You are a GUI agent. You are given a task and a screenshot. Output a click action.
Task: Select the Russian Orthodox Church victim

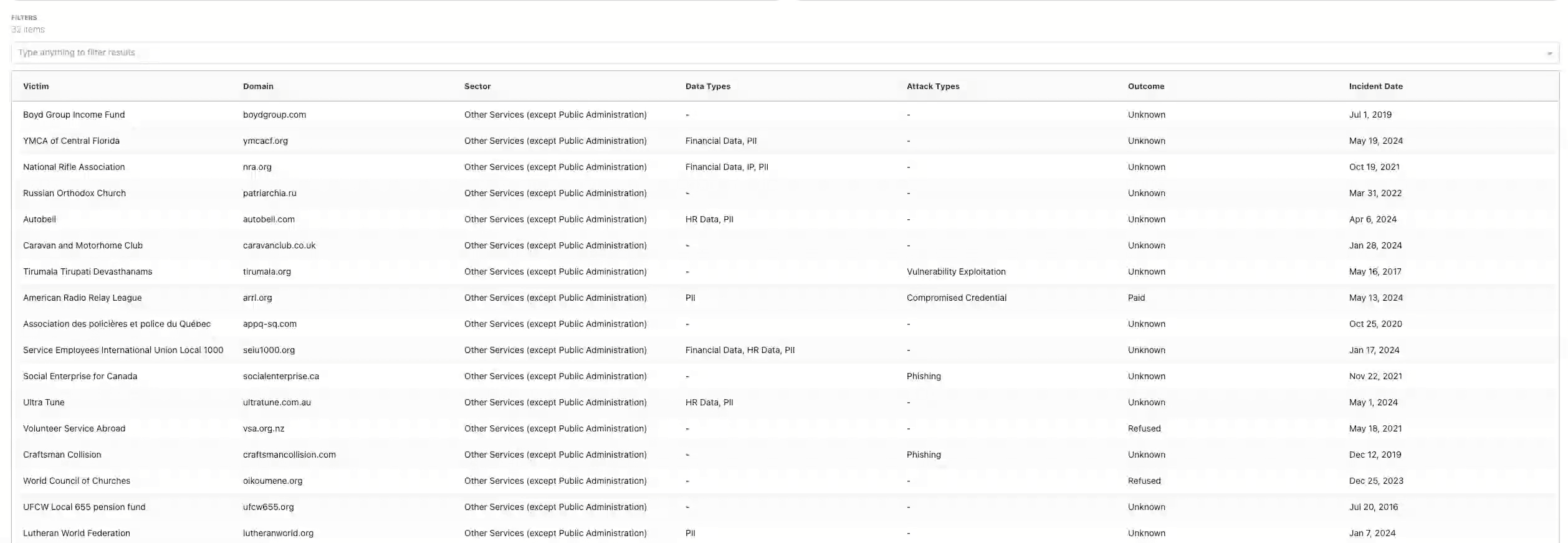75,193
